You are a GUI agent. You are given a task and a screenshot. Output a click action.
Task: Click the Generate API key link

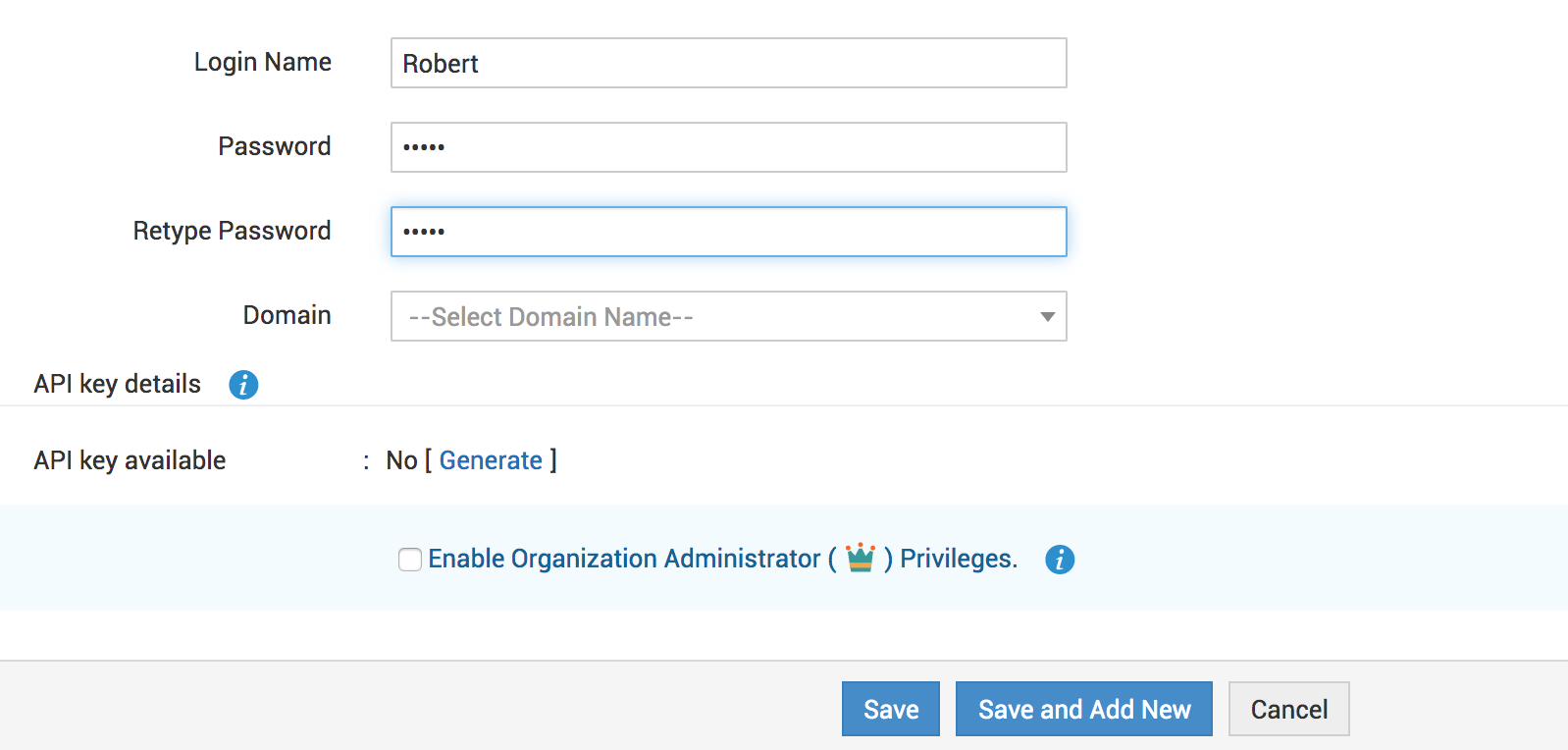pos(491,460)
